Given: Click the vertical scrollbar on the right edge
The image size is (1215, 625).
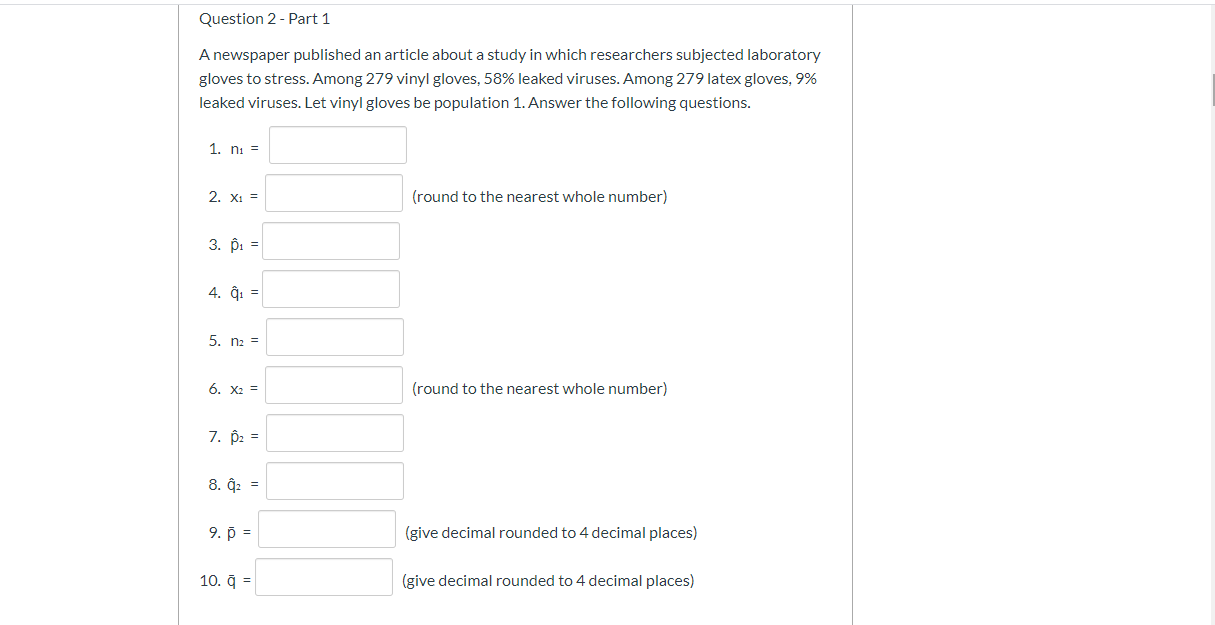Looking at the screenshot, I should tap(1210, 90).
